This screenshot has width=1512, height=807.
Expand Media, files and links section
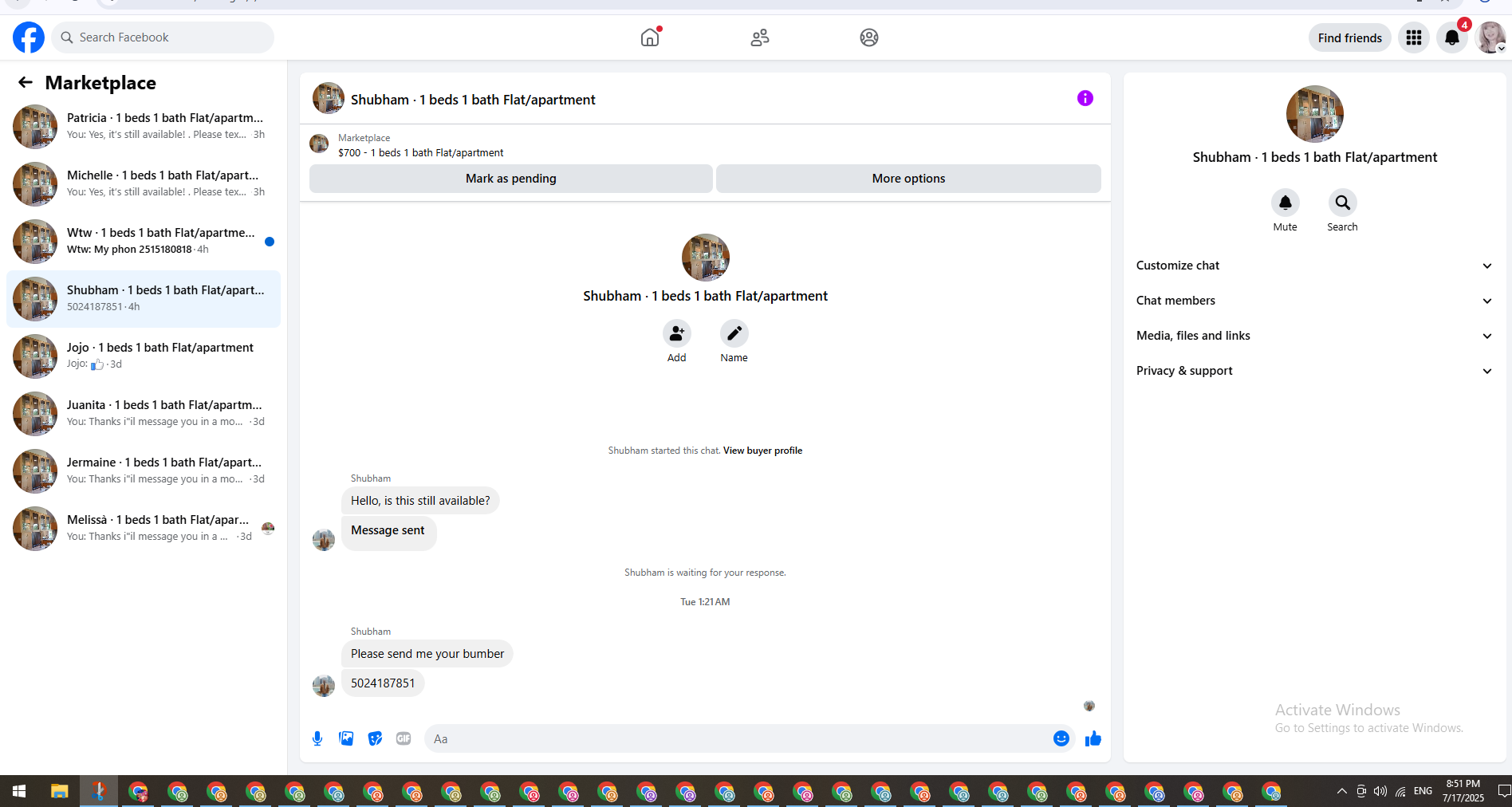[1314, 336]
